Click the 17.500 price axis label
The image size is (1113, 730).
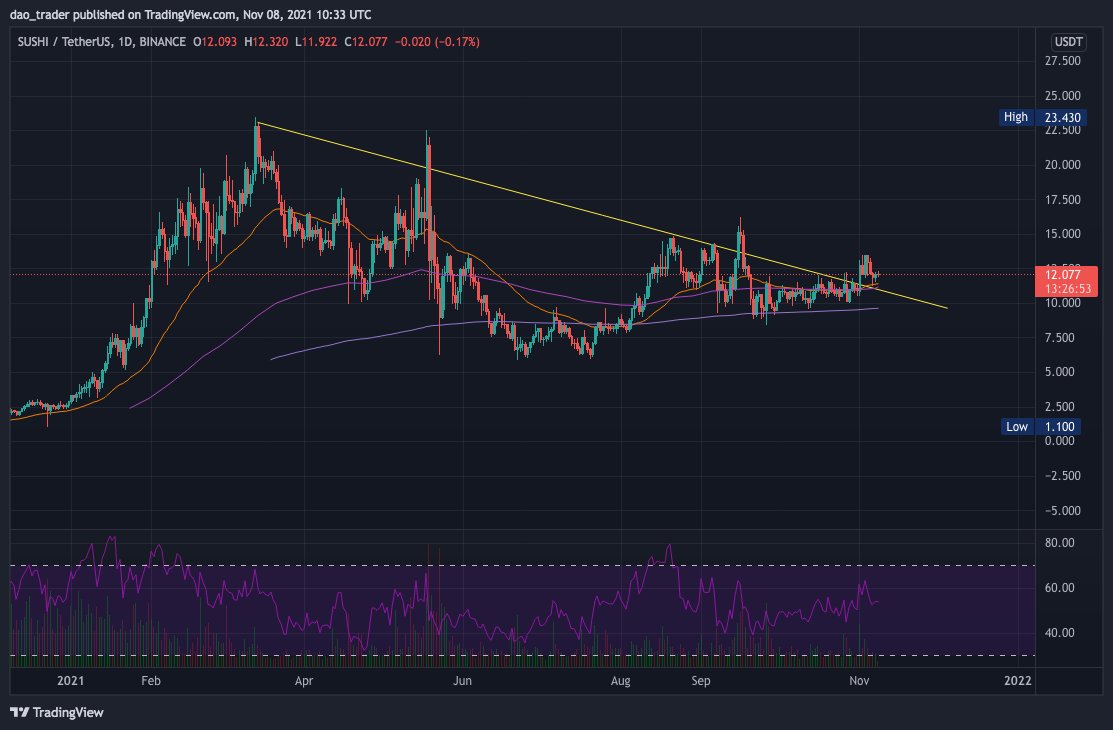point(1063,200)
